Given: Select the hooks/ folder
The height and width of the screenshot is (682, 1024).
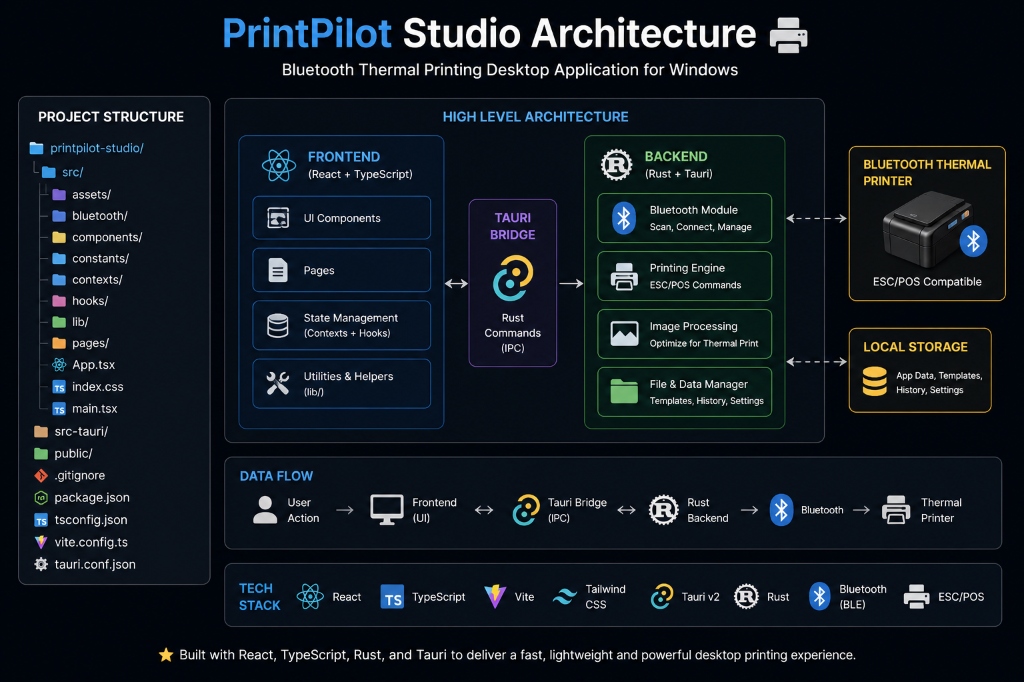Looking at the screenshot, I should (80, 300).
